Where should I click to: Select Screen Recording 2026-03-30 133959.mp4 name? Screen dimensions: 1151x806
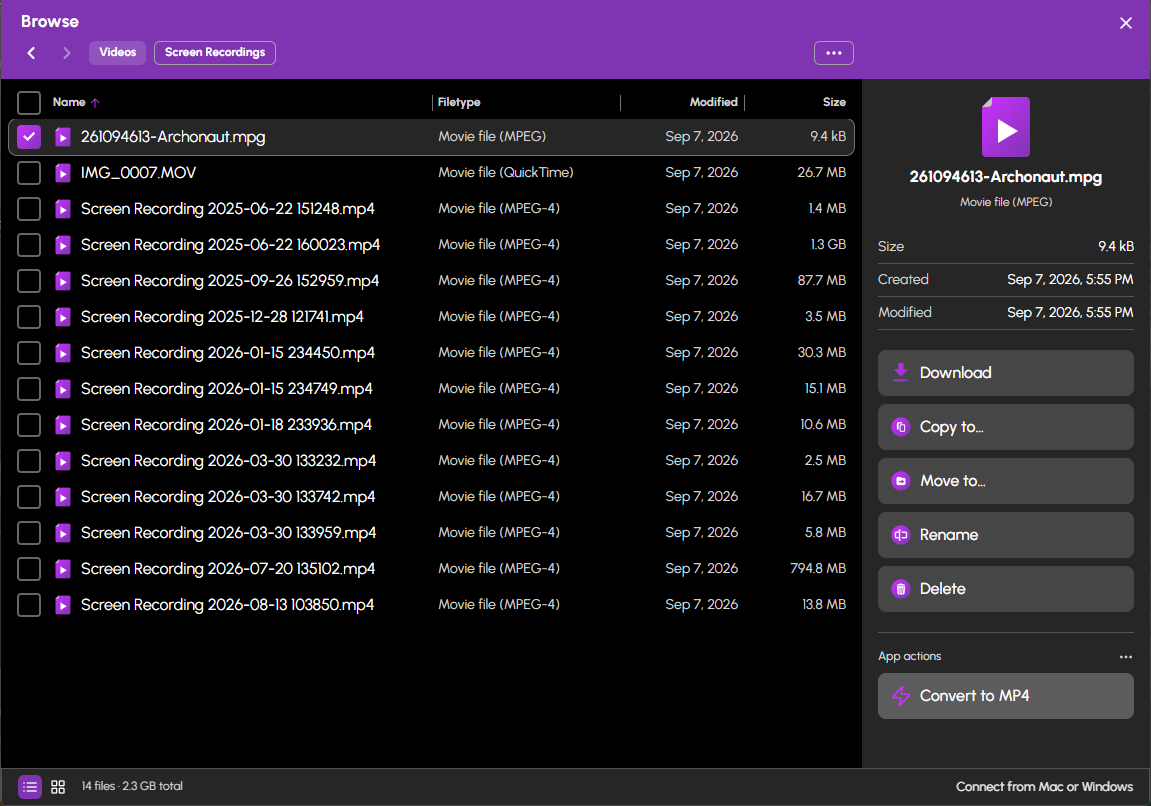click(228, 532)
